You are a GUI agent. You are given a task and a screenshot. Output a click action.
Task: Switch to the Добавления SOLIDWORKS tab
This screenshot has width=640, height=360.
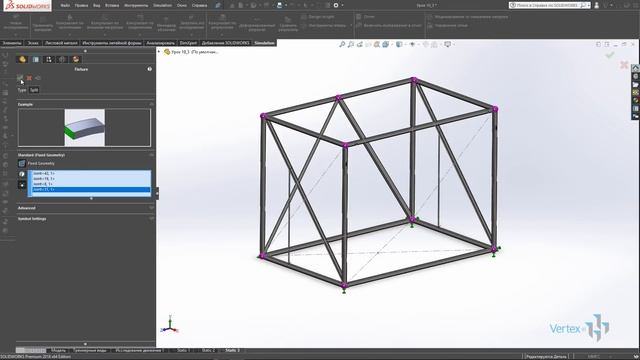tap(225, 43)
